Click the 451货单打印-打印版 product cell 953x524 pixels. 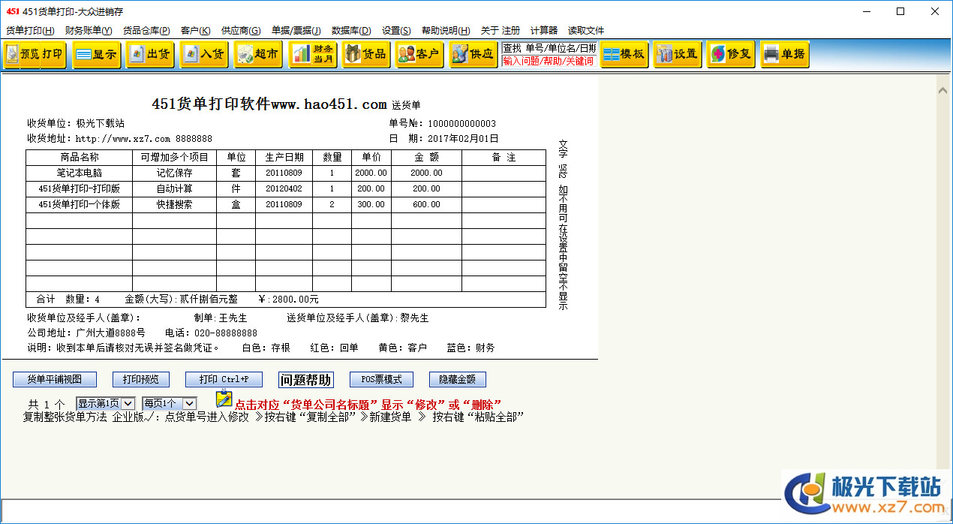pyautogui.click(x=79, y=188)
